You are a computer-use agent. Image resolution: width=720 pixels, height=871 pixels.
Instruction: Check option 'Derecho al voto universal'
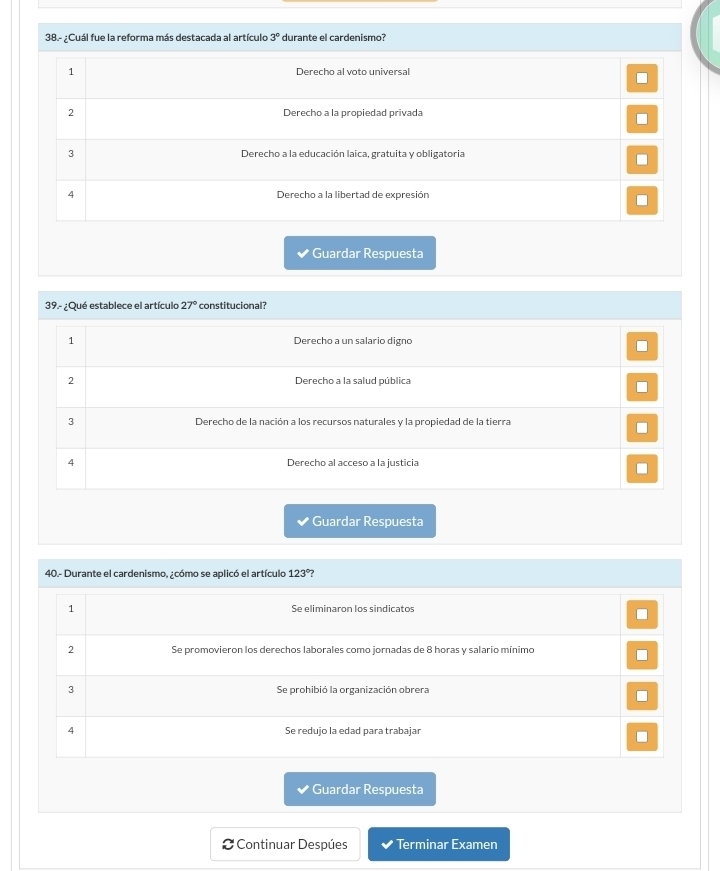pos(643,77)
